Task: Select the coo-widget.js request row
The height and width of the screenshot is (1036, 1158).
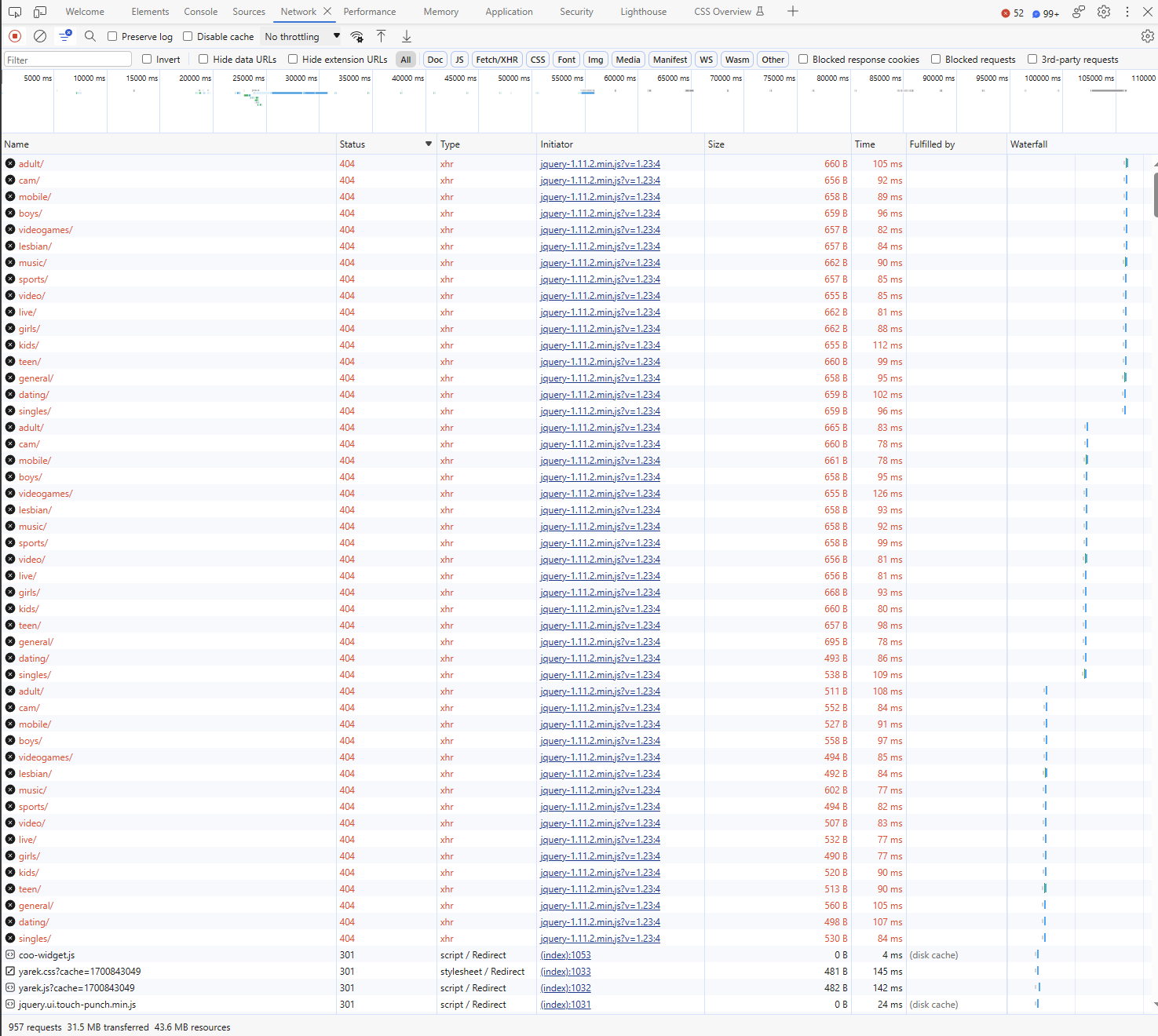Action: 579,955
